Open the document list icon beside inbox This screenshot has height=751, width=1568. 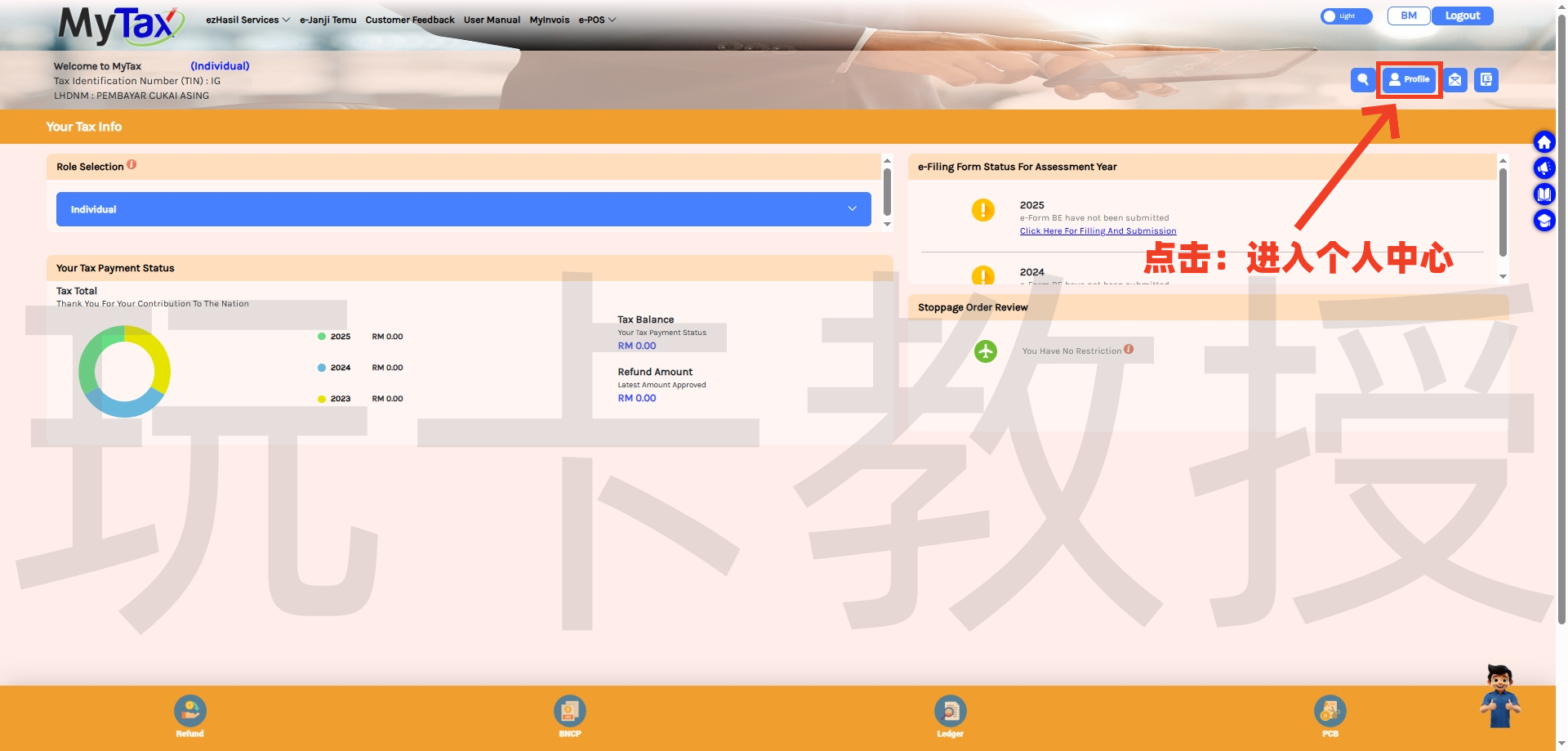pyautogui.click(x=1486, y=80)
